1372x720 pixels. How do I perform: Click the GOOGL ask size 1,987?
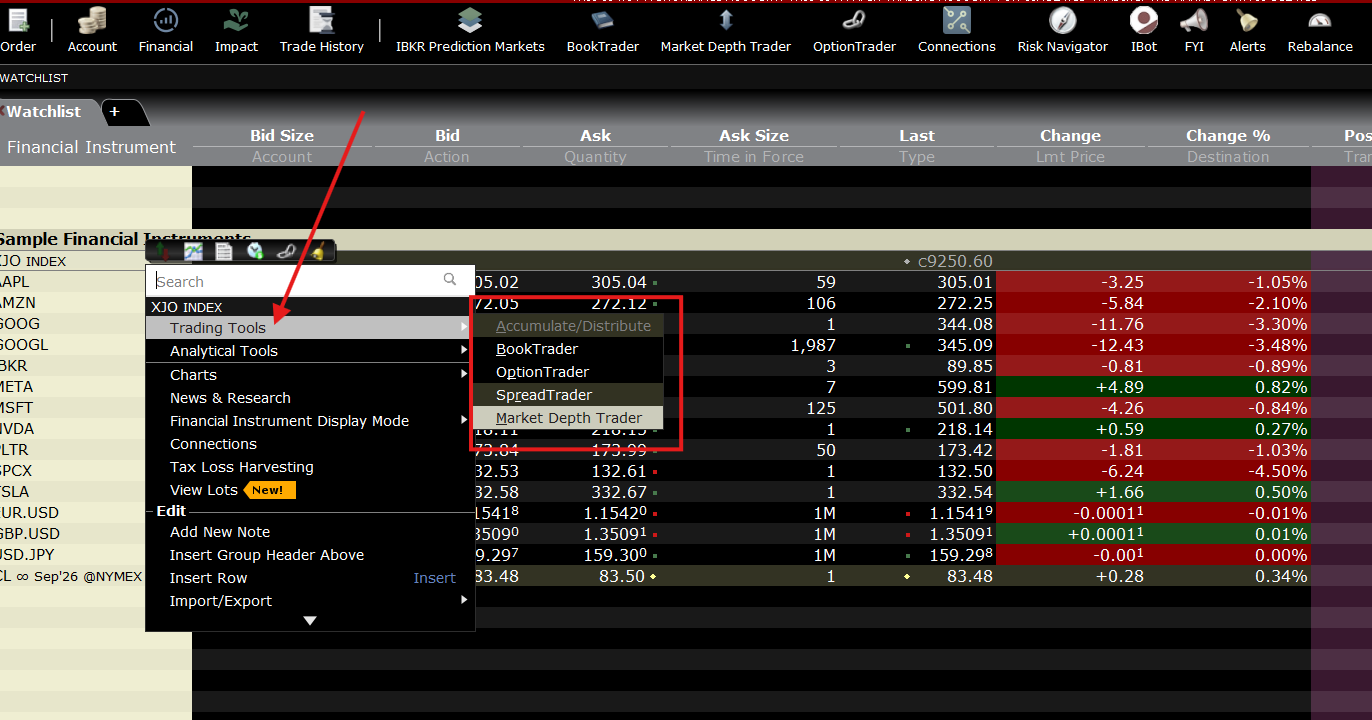pyautogui.click(x=813, y=345)
